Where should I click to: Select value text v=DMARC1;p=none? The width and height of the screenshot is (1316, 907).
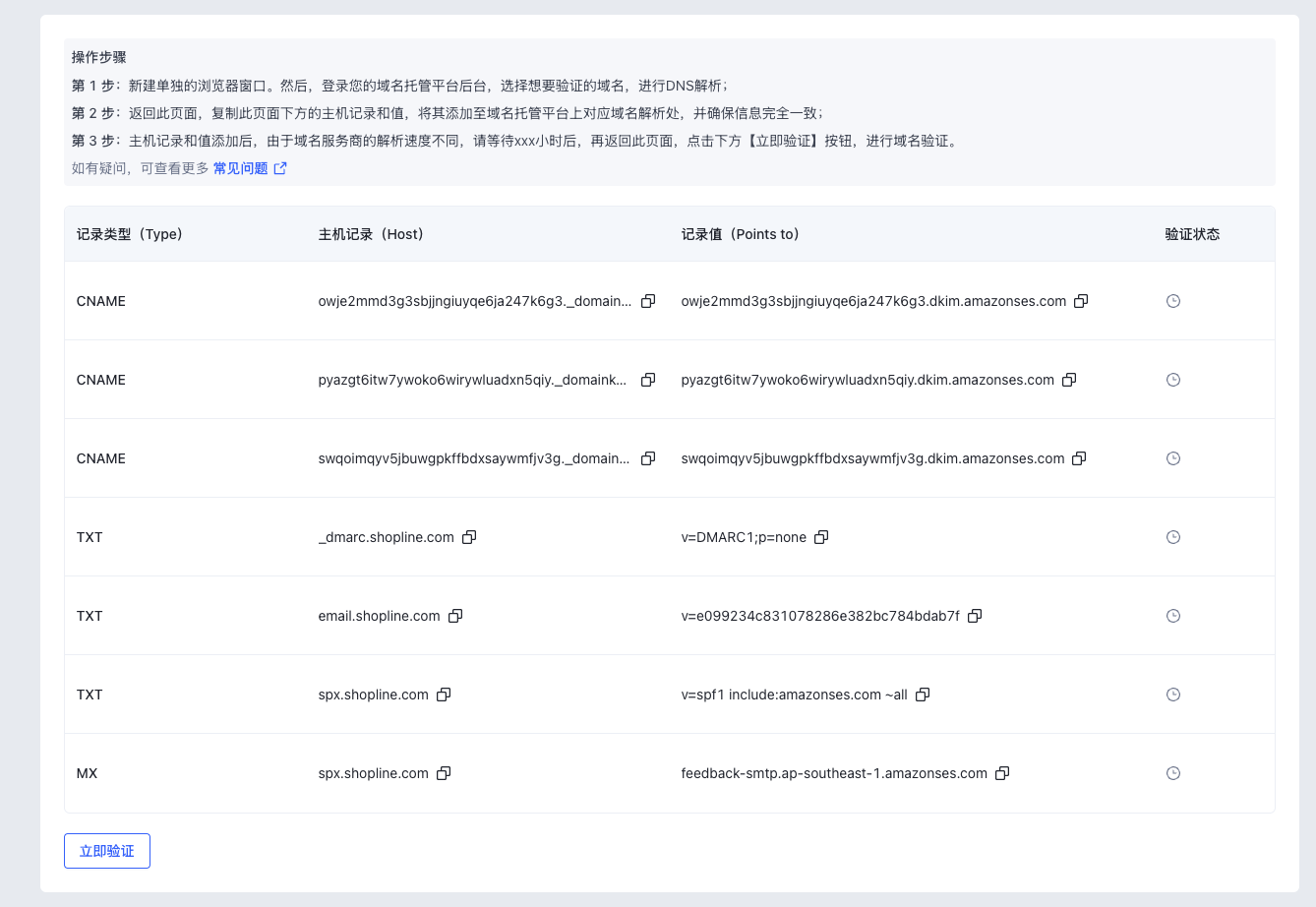(x=744, y=537)
